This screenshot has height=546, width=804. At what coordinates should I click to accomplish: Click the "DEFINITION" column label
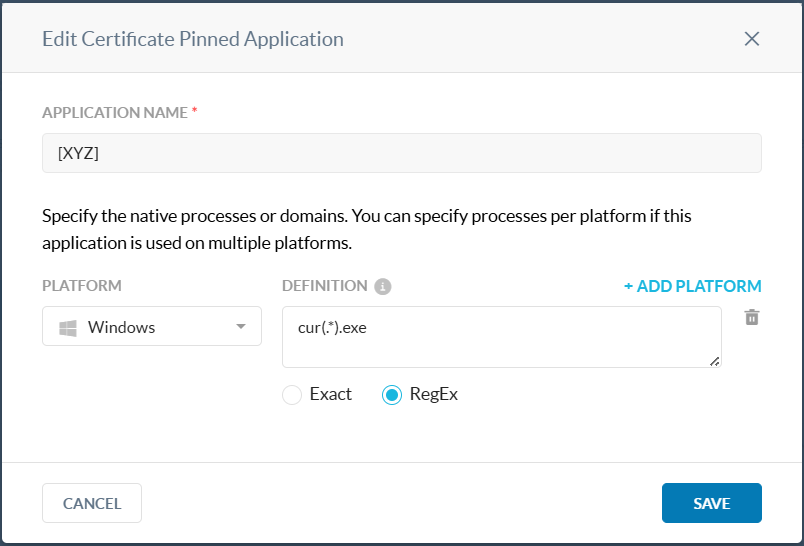tap(325, 286)
